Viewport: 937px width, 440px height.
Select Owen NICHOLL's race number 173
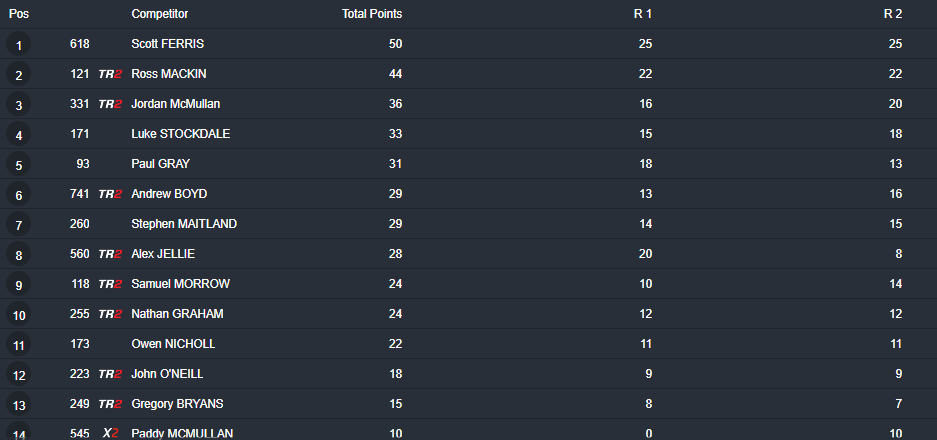click(79, 344)
